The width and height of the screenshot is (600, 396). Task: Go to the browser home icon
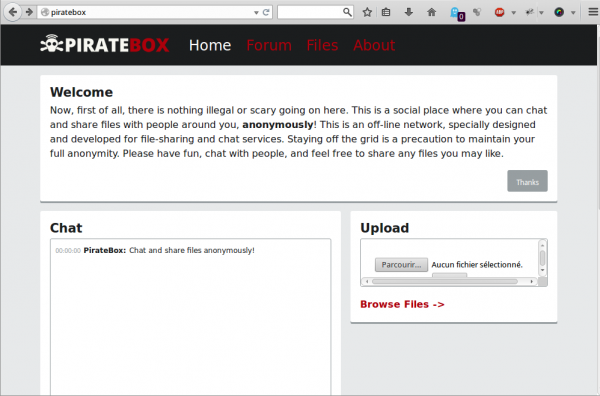[x=432, y=12]
